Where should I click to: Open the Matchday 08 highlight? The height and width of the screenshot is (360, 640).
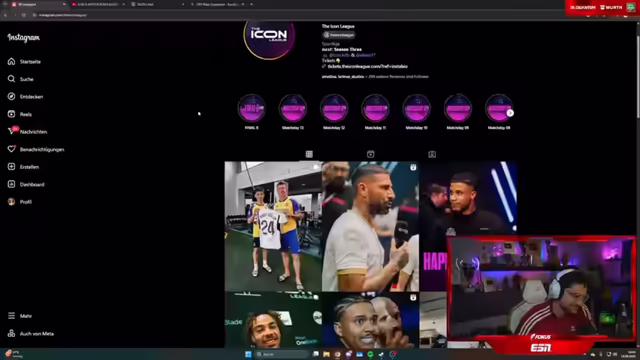498,109
